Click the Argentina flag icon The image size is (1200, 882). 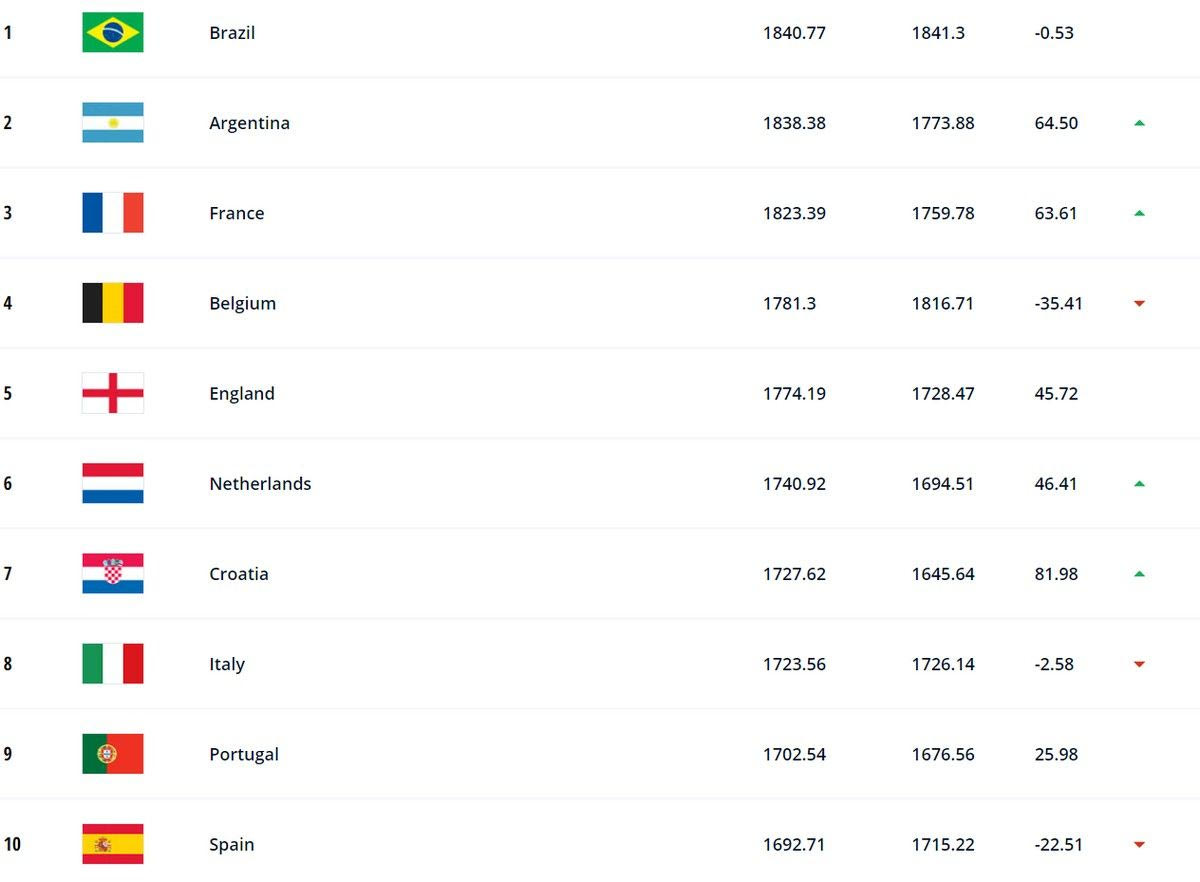(x=112, y=123)
